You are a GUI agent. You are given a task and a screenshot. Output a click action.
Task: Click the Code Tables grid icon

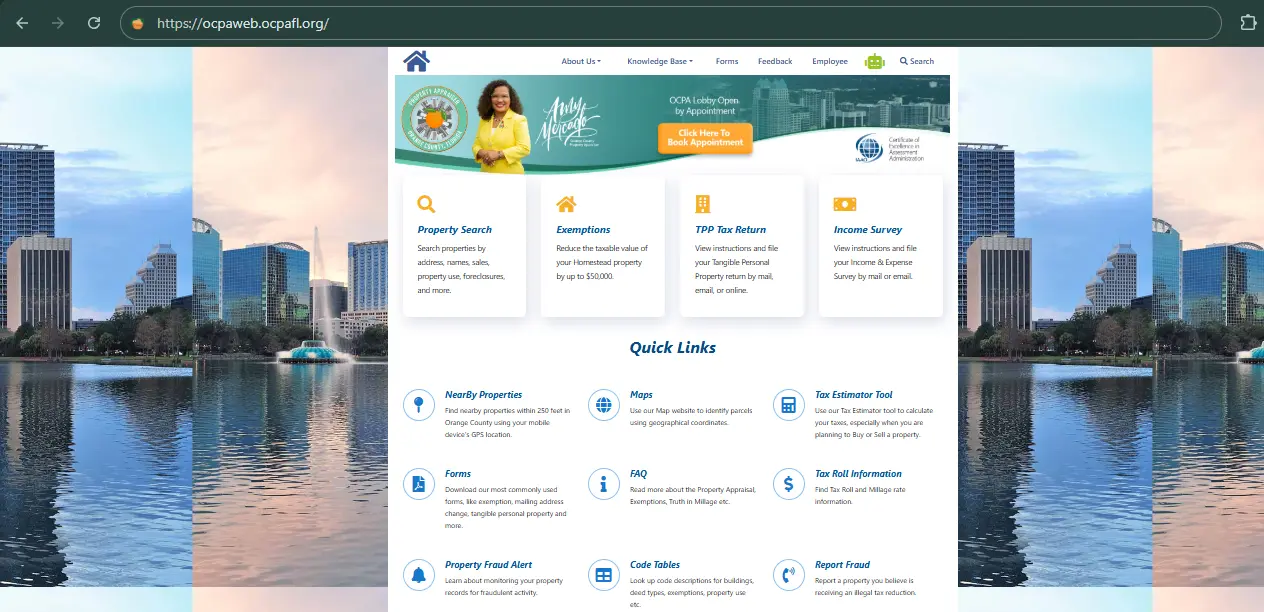coord(603,574)
